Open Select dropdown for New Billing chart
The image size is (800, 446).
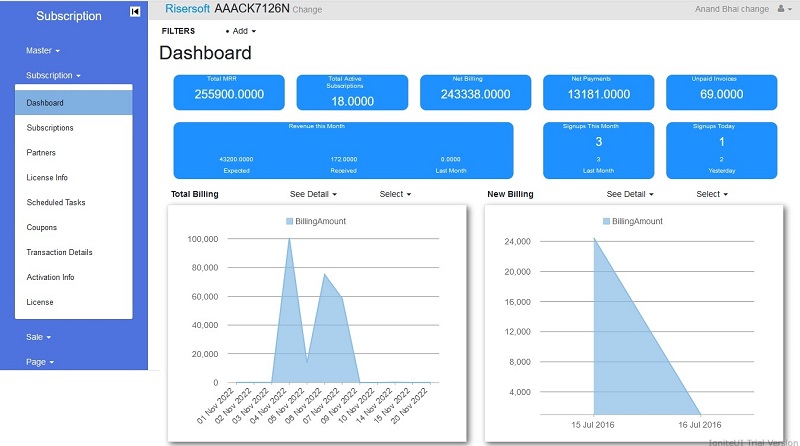(x=712, y=194)
